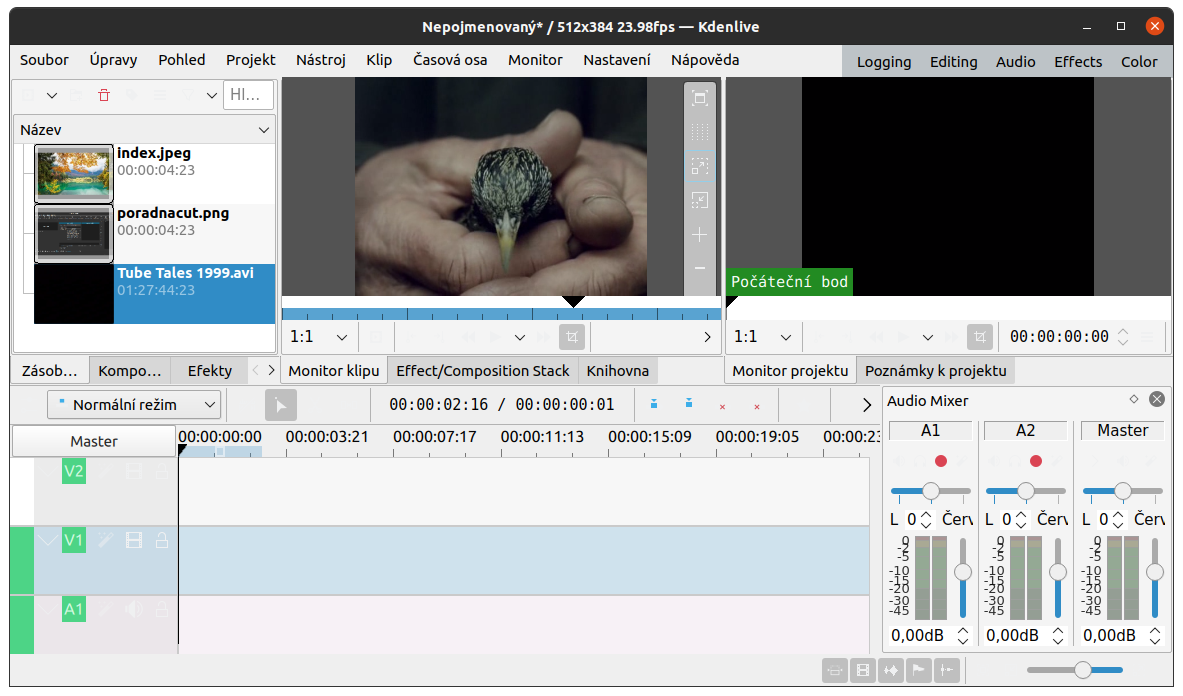Viewport: 1183px width, 696px height.
Task: Open the Poznámky k projektu tab
Action: [936, 371]
